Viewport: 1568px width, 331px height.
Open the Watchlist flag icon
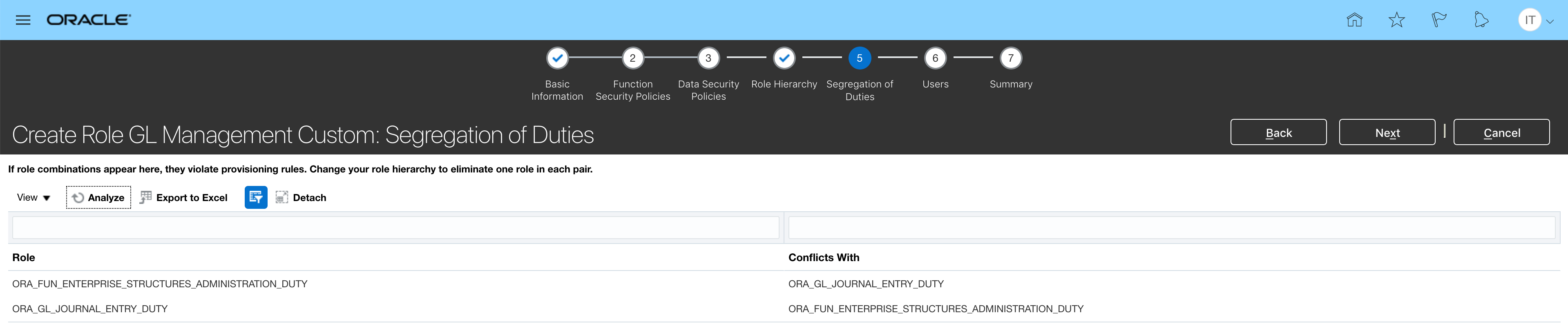[x=1438, y=20]
